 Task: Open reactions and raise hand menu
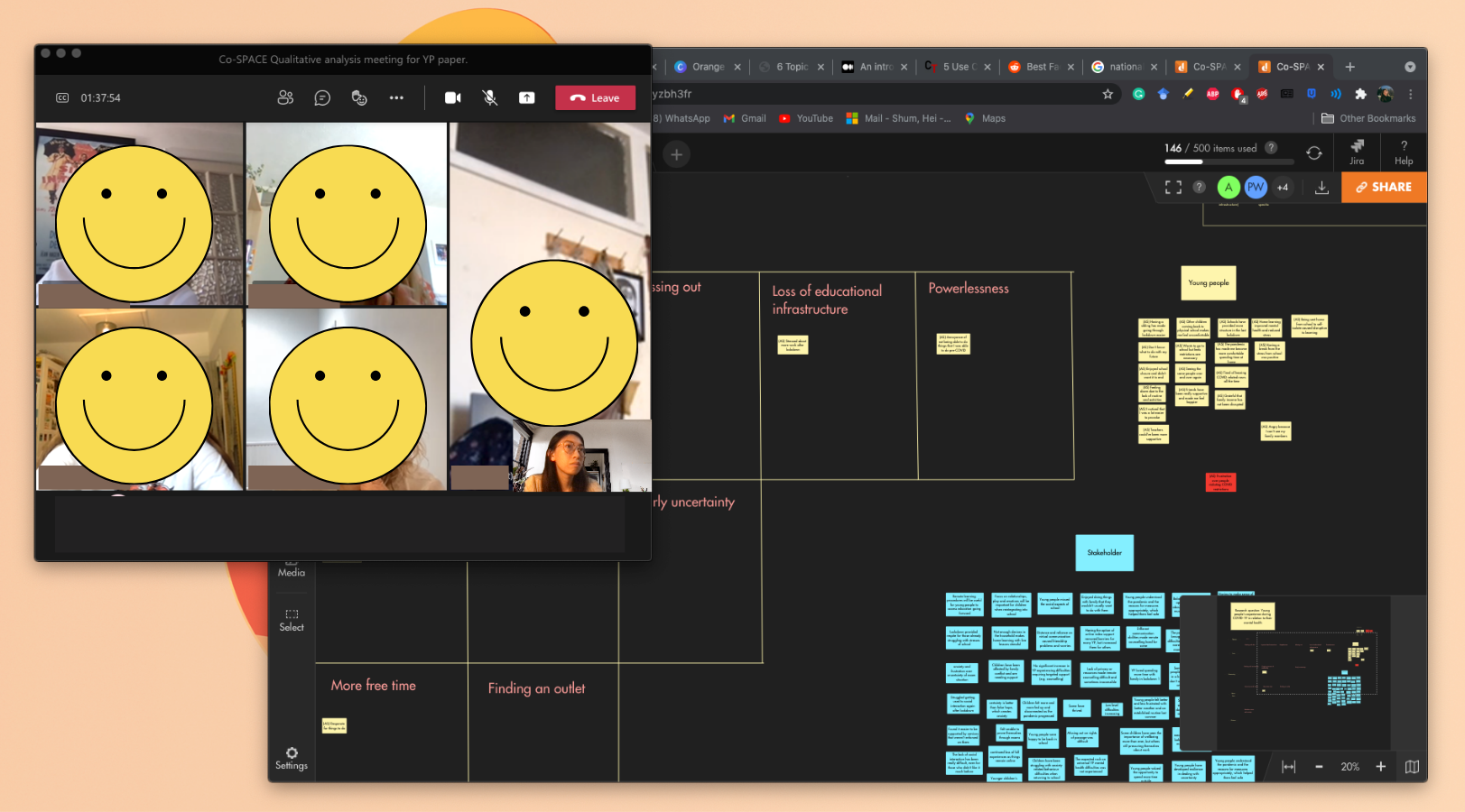pos(359,97)
